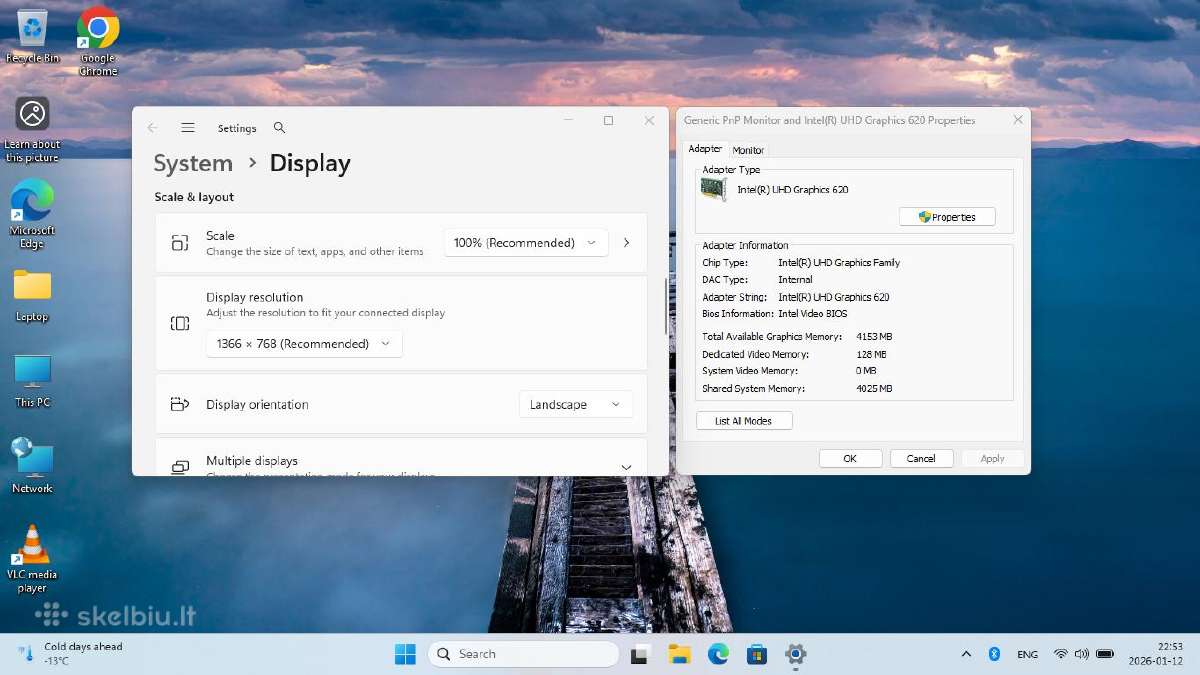Image resolution: width=1200 pixels, height=675 pixels.
Task: Open Microsoft Edge from the taskbar
Action: 719,654
